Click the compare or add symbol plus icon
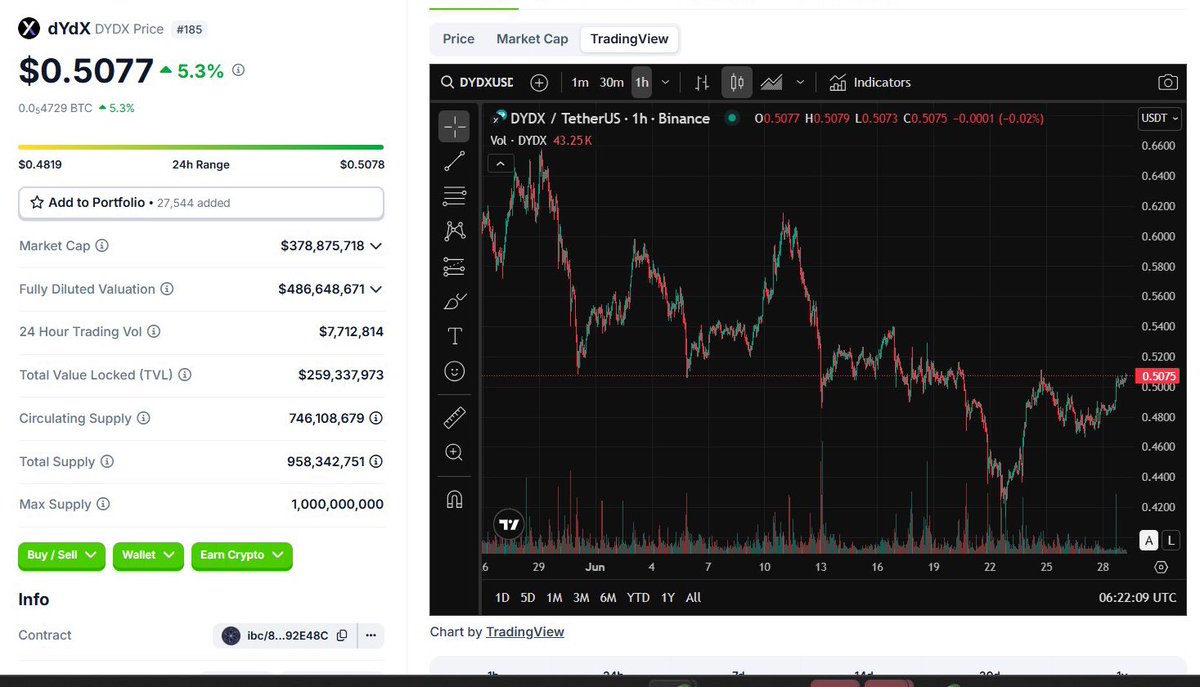 pyautogui.click(x=539, y=83)
